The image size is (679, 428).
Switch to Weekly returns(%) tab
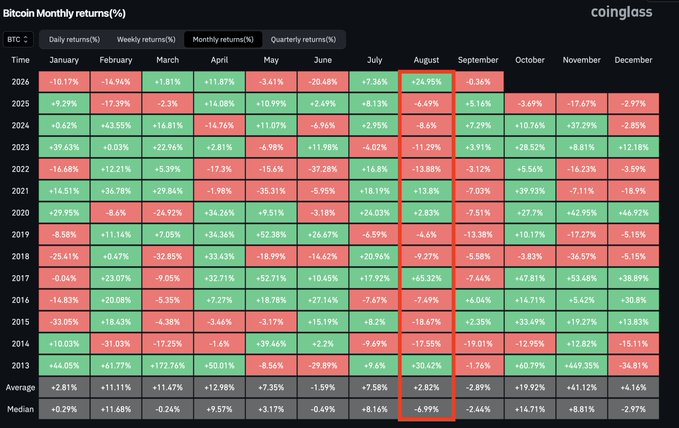coord(146,39)
